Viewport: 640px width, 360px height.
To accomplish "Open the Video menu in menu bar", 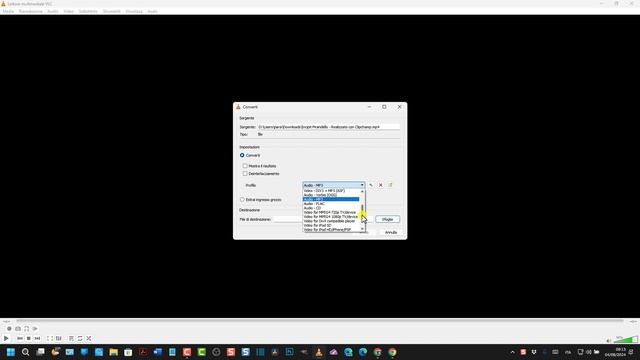I will (x=69, y=11).
